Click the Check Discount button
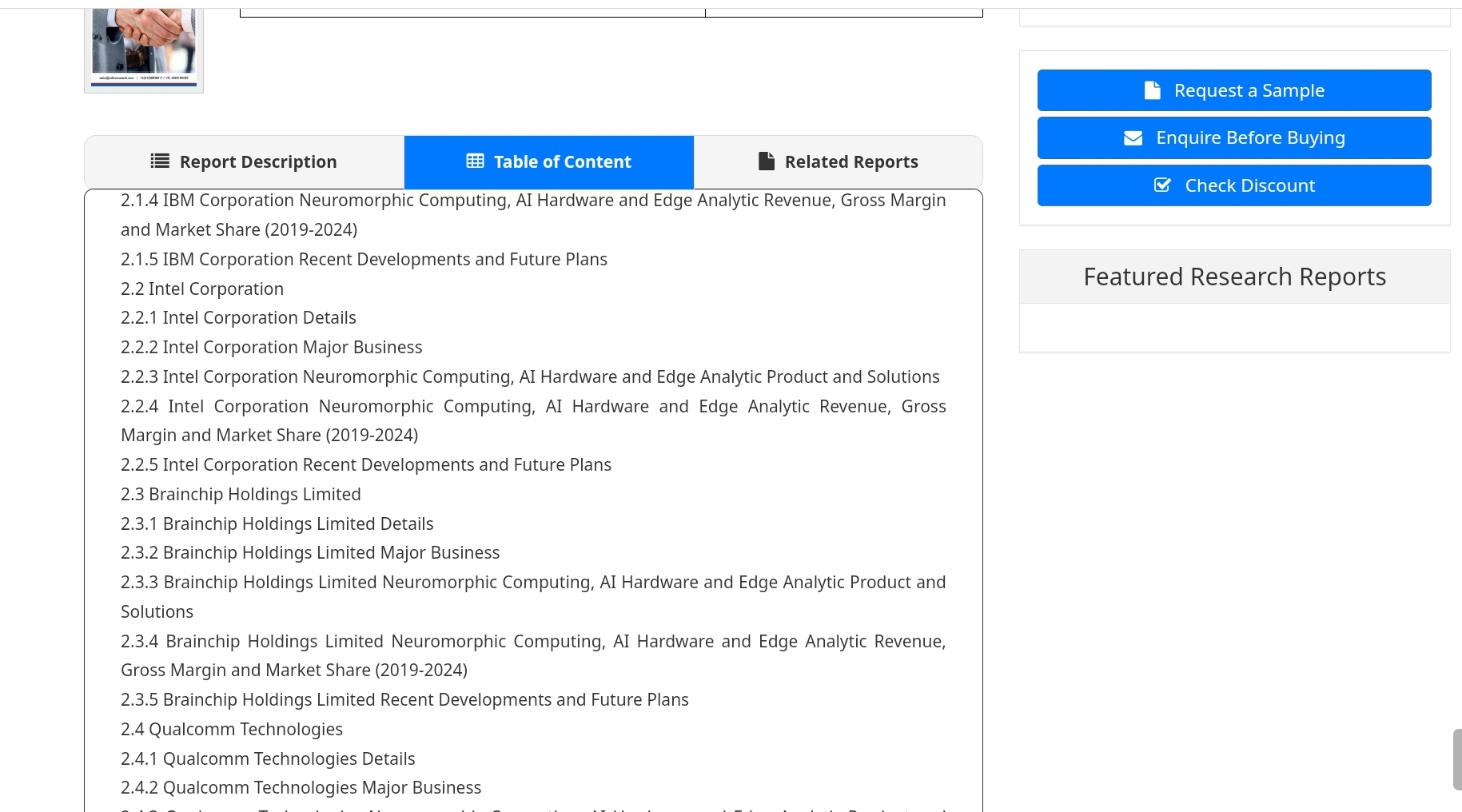The width and height of the screenshot is (1462, 812). point(1234,185)
